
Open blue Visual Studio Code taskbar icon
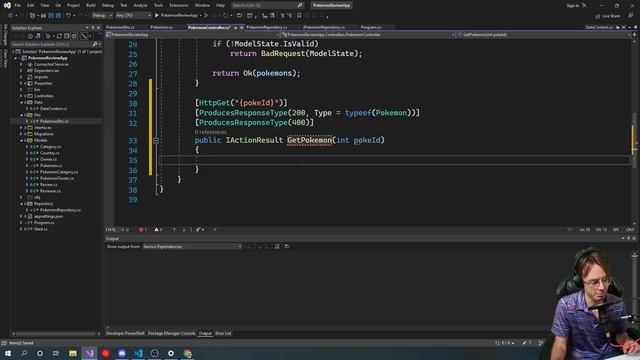(x=138, y=353)
